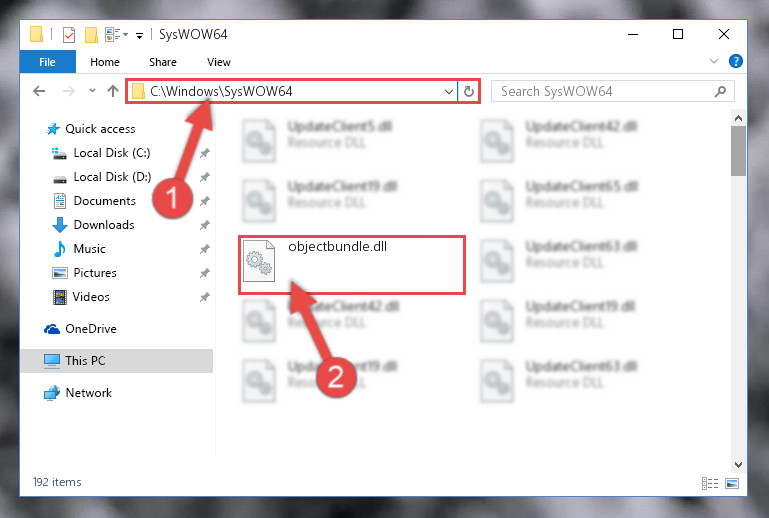Refresh the SysWOW64 folder view
The width and height of the screenshot is (769, 518).
click(469, 92)
